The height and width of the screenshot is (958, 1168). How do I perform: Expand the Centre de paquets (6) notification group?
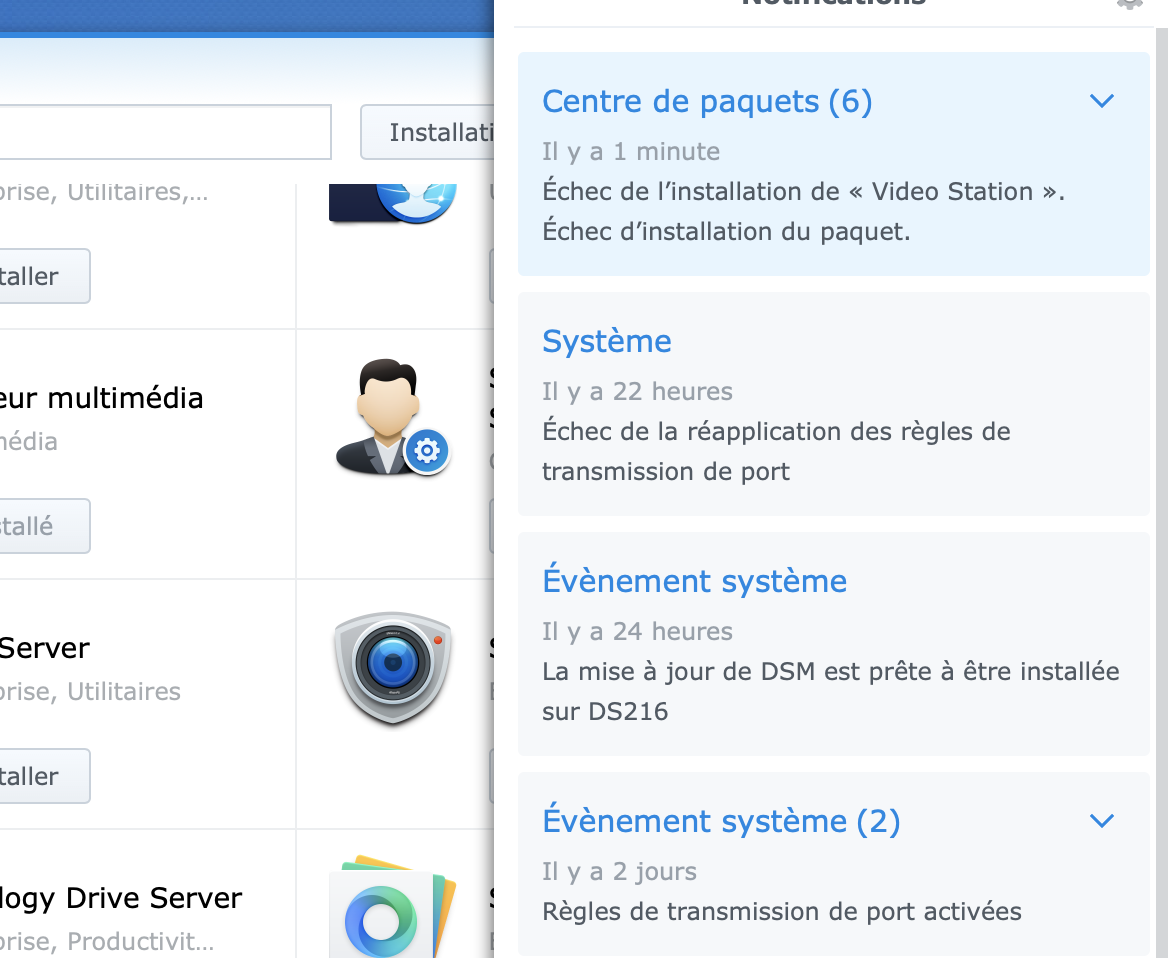coord(1101,101)
